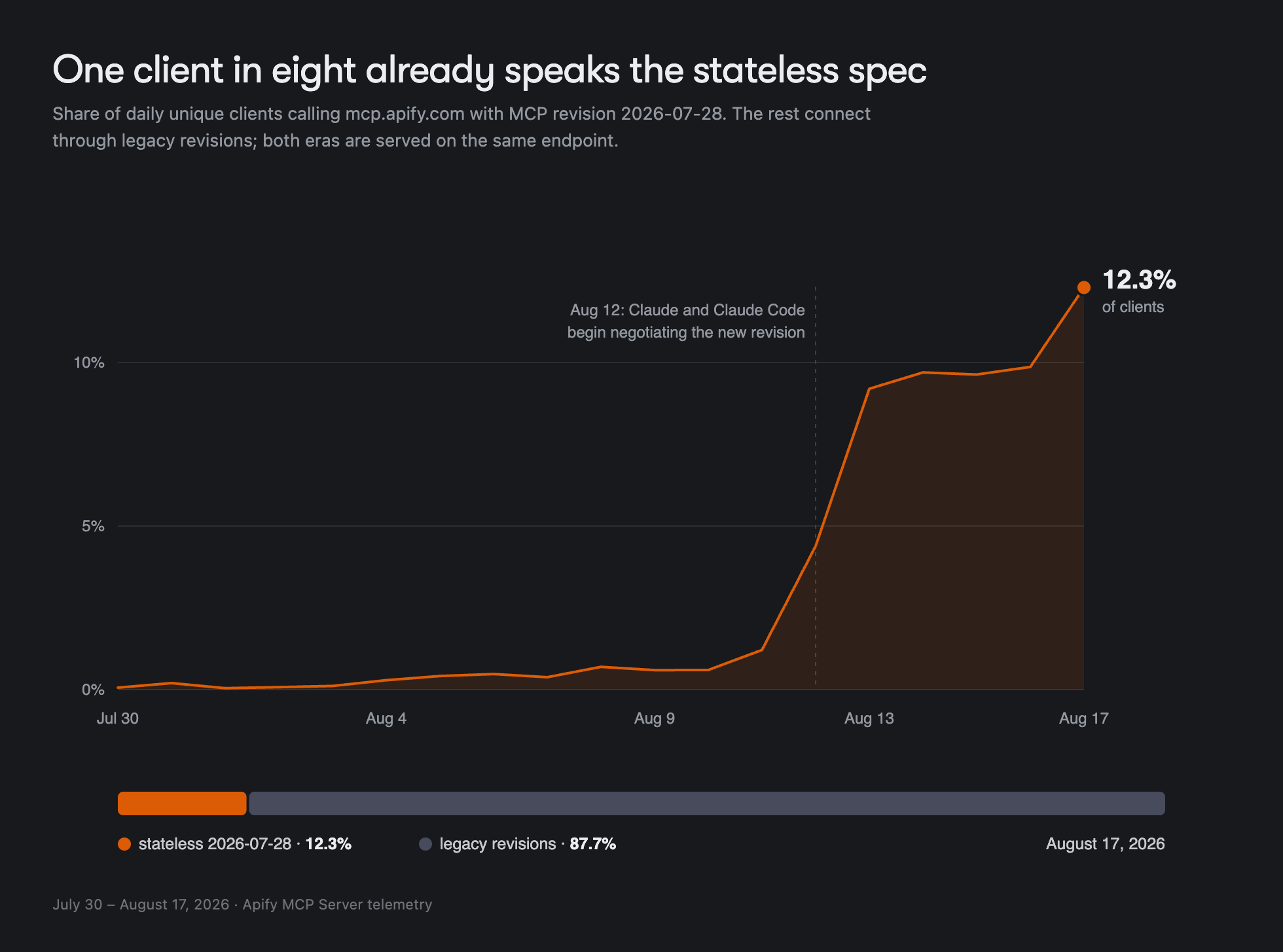Click the Apify MCP Server telemetry footer
The width and height of the screenshot is (1283, 952).
tap(242, 904)
